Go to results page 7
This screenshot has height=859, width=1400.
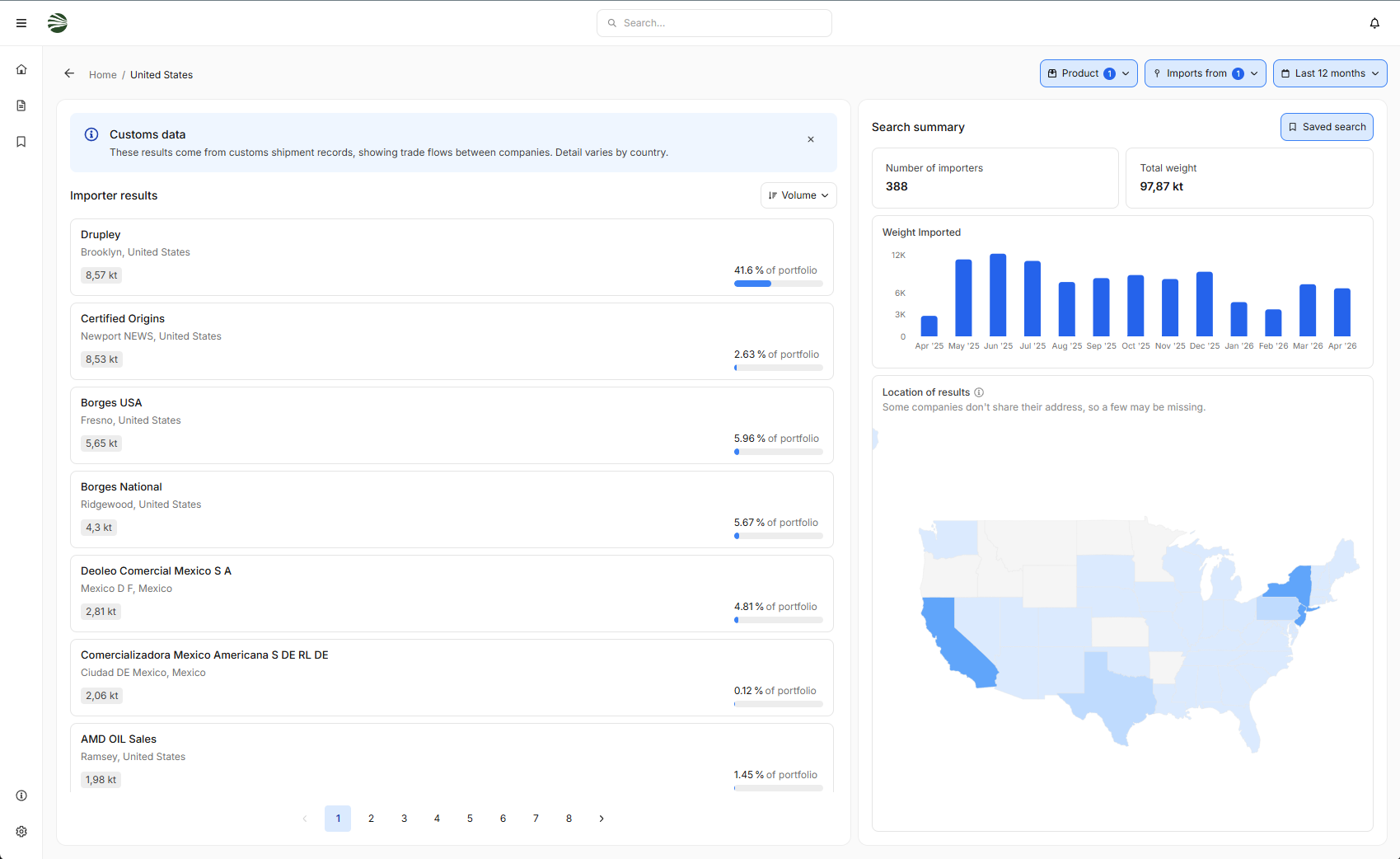coord(536,819)
